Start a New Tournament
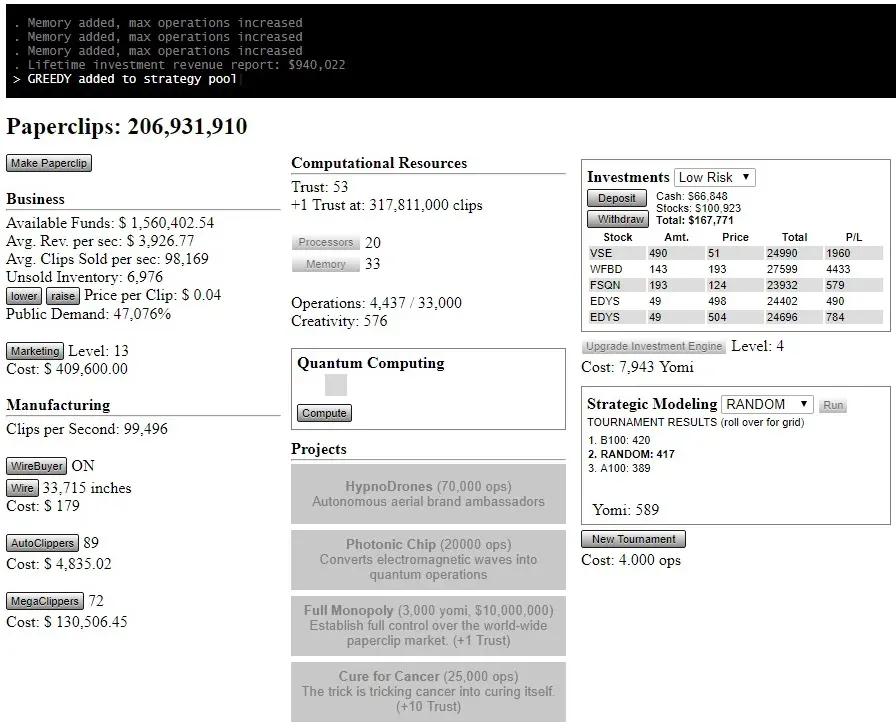Screen dimensions: 896x722 tap(633, 539)
